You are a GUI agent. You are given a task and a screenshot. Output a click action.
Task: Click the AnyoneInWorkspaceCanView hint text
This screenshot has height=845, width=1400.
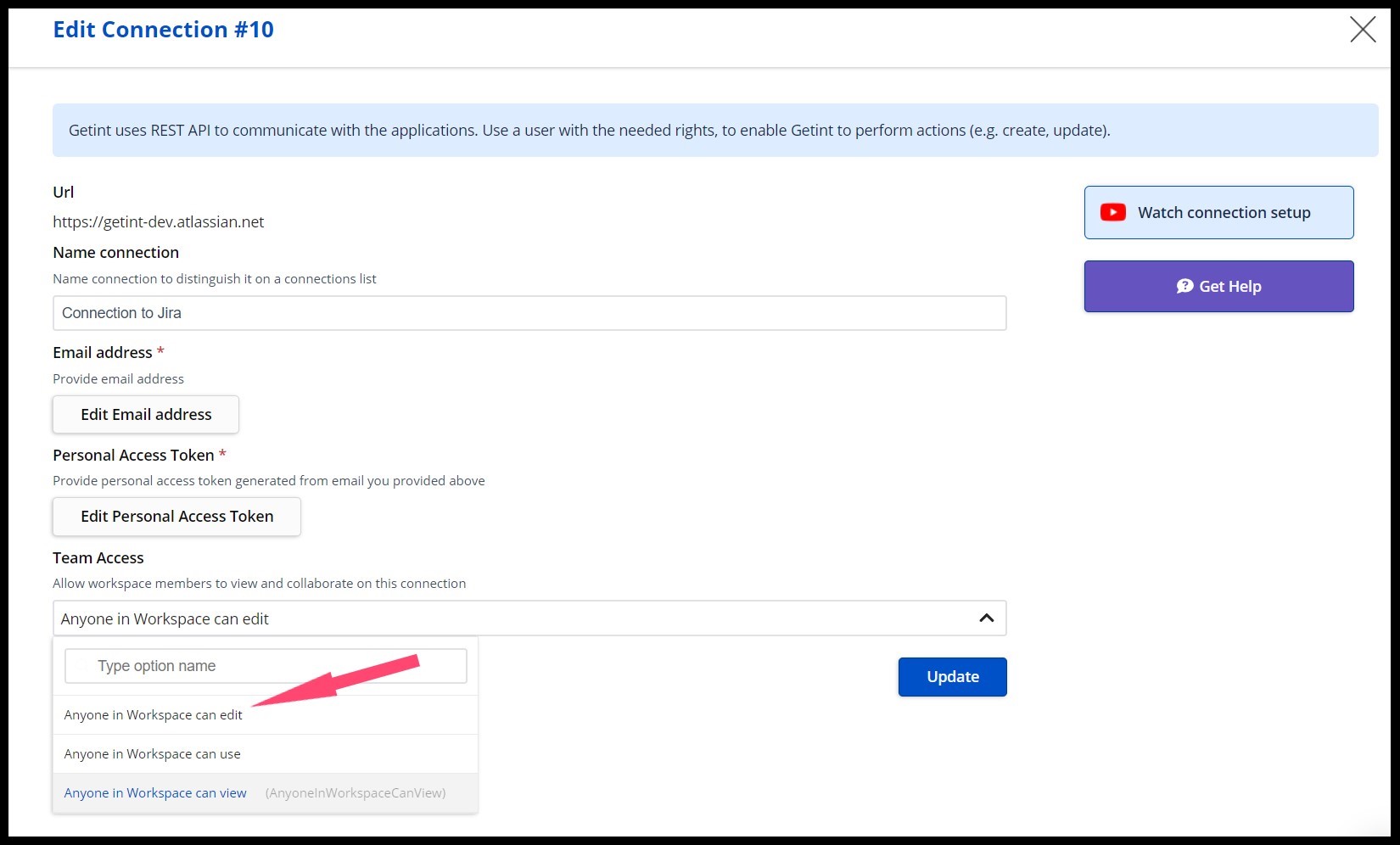pos(355,793)
